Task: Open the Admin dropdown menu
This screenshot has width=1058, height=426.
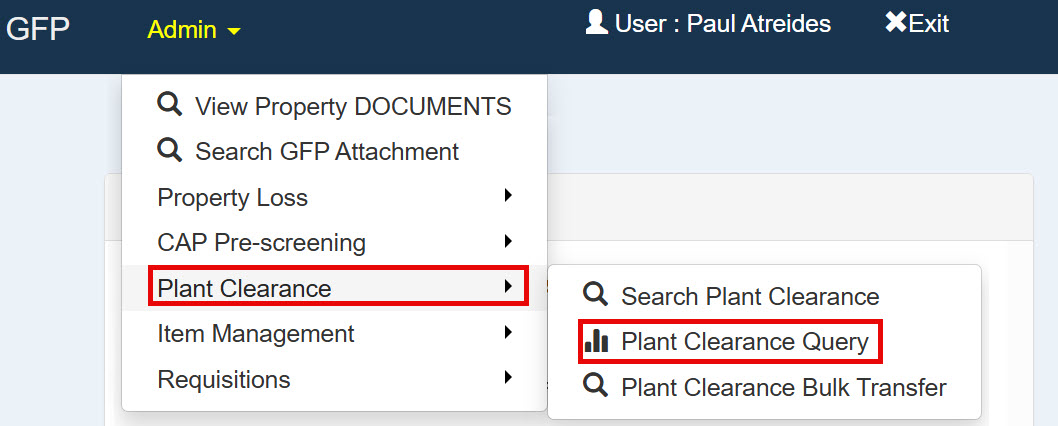Action: [x=194, y=30]
